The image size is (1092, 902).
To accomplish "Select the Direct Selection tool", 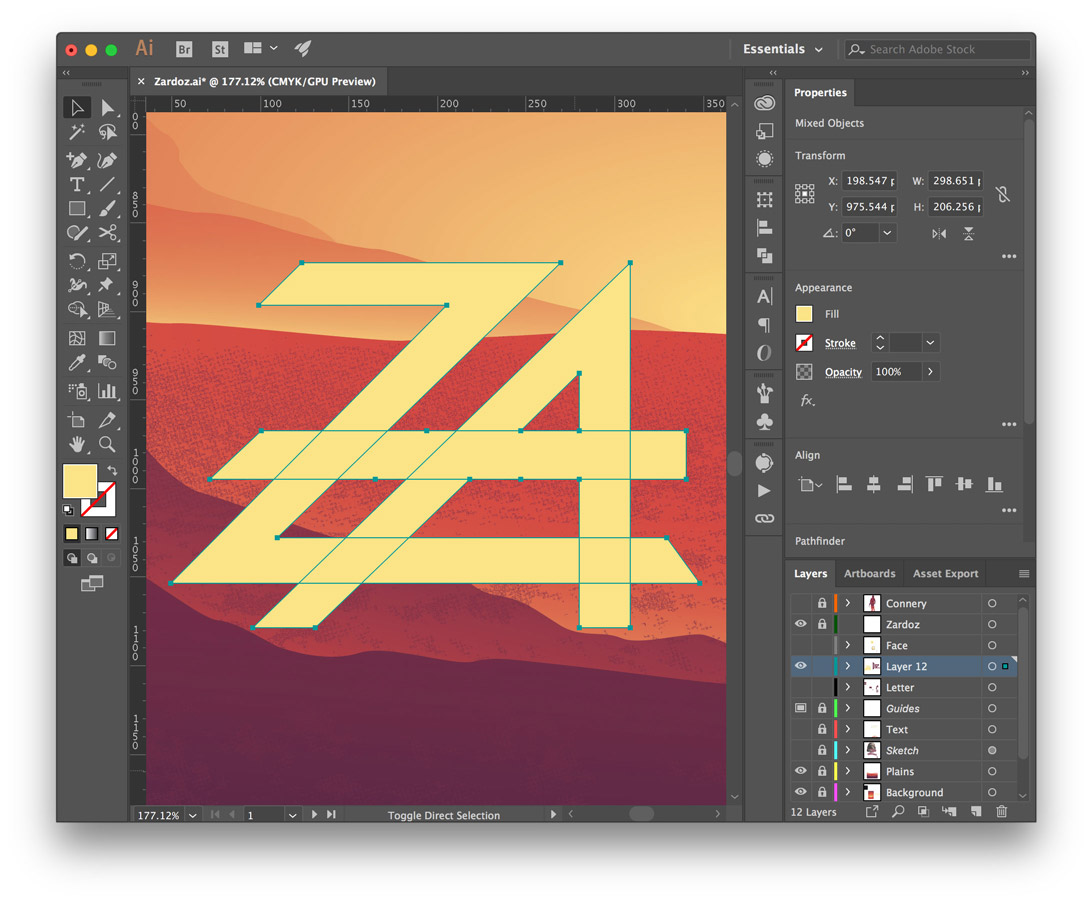I will click(x=107, y=108).
